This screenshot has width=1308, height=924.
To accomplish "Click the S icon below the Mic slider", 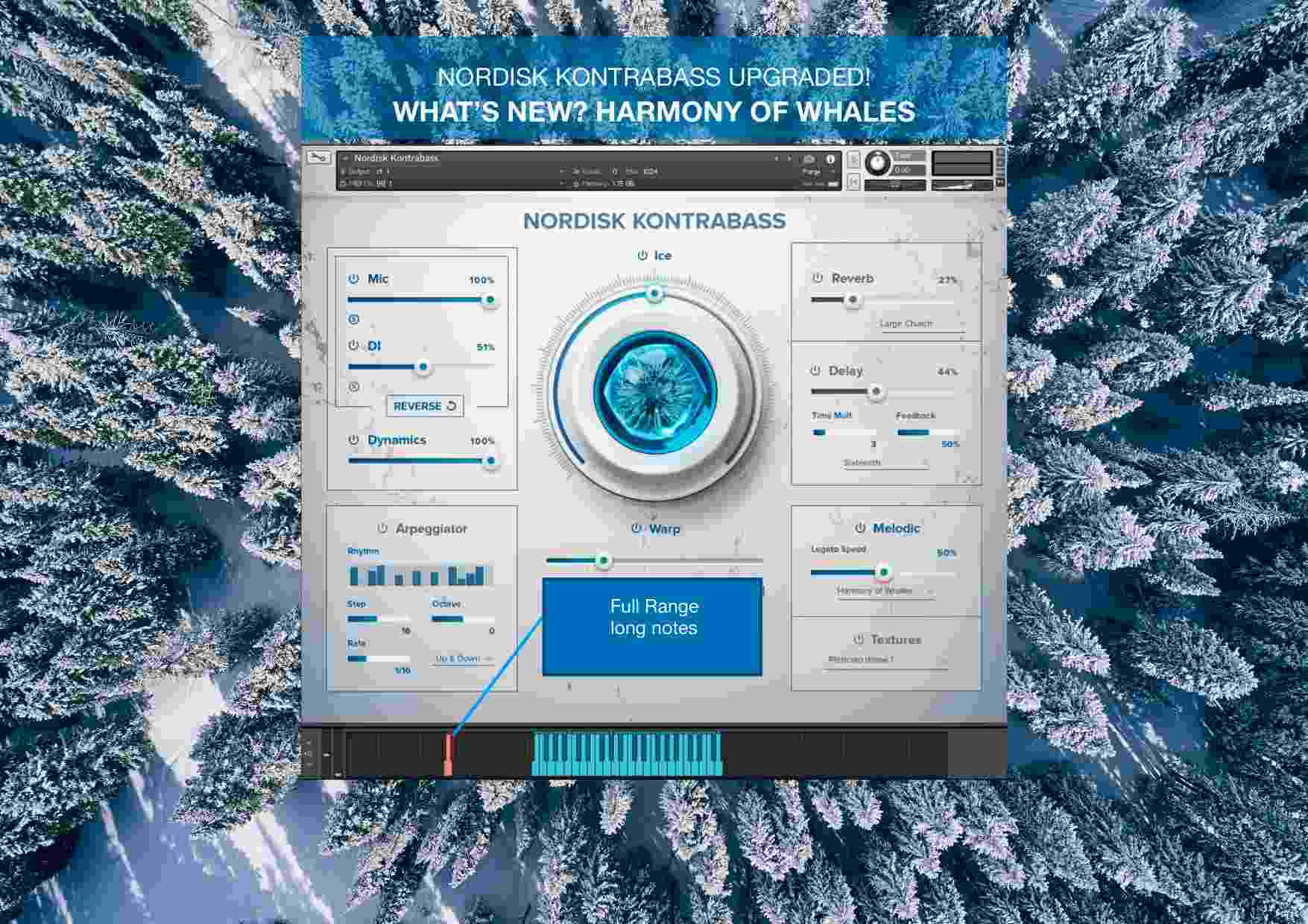I will pos(353,319).
